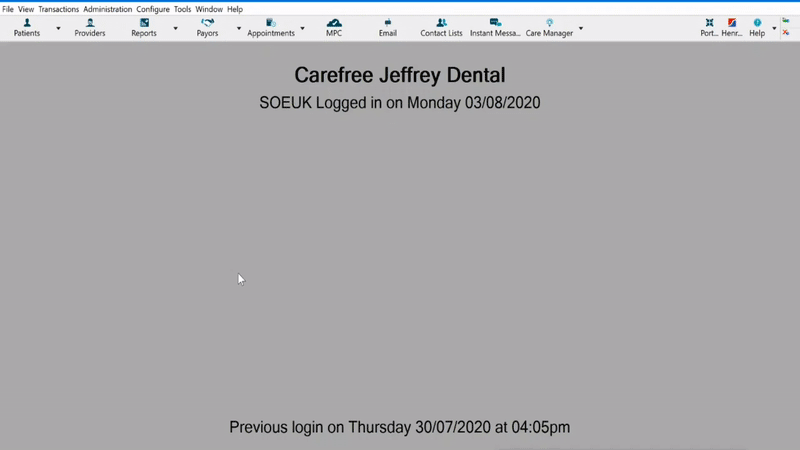Open the Transactions menu
The width and height of the screenshot is (800, 450).
[x=59, y=9]
